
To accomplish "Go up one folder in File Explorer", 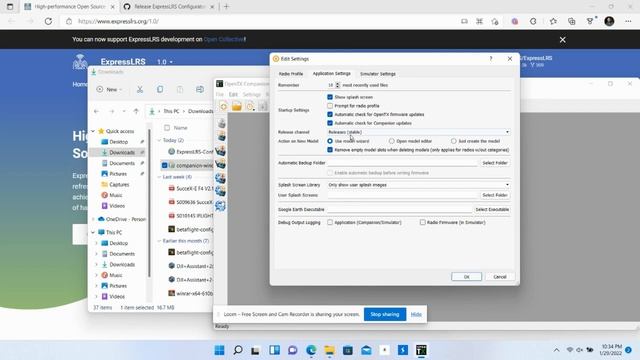I will click(x=136, y=111).
